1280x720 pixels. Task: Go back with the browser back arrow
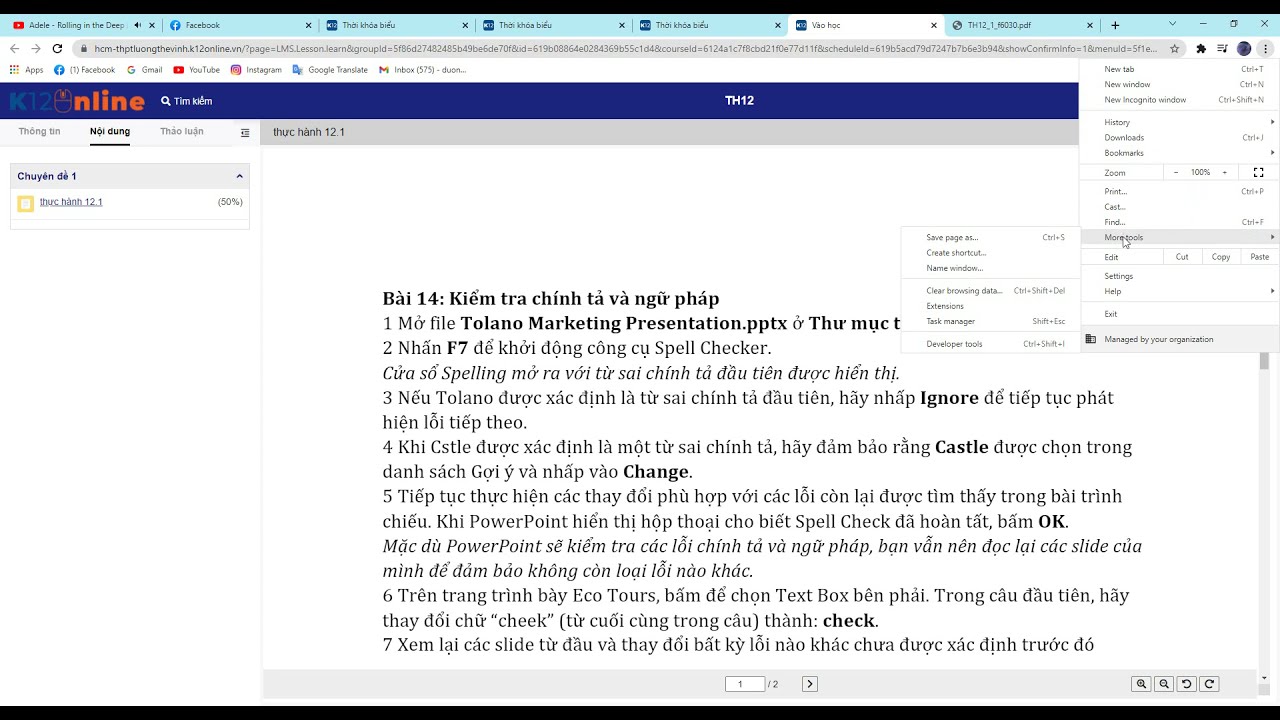click(x=14, y=48)
